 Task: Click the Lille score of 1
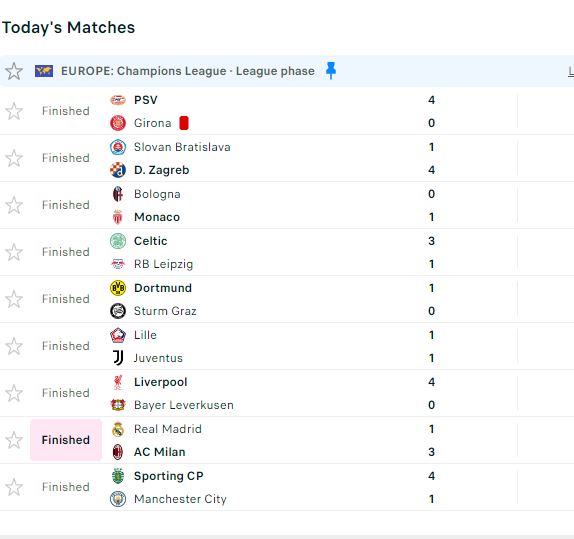[x=432, y=335]
